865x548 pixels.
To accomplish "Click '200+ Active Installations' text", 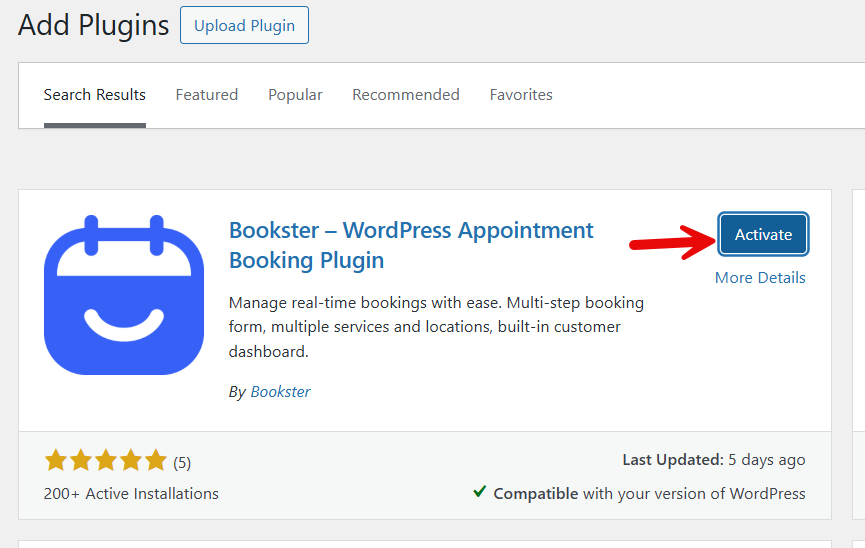I will click(131, 493).
